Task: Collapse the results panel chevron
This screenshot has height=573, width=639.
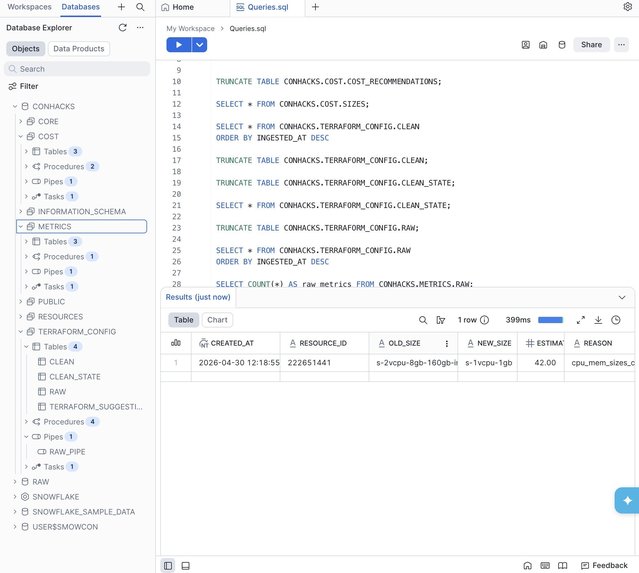Action: tap(622, 298)
